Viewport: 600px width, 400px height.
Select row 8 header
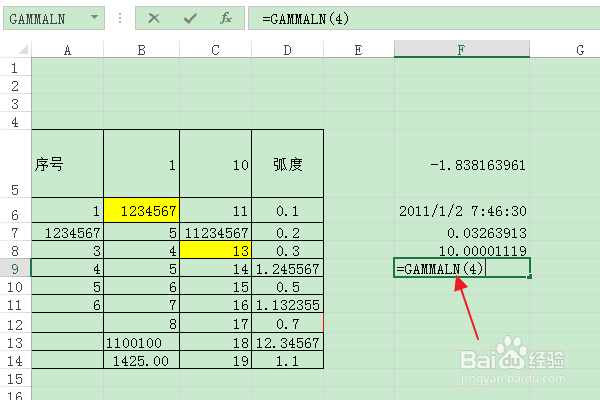click(x=15, y=250)
